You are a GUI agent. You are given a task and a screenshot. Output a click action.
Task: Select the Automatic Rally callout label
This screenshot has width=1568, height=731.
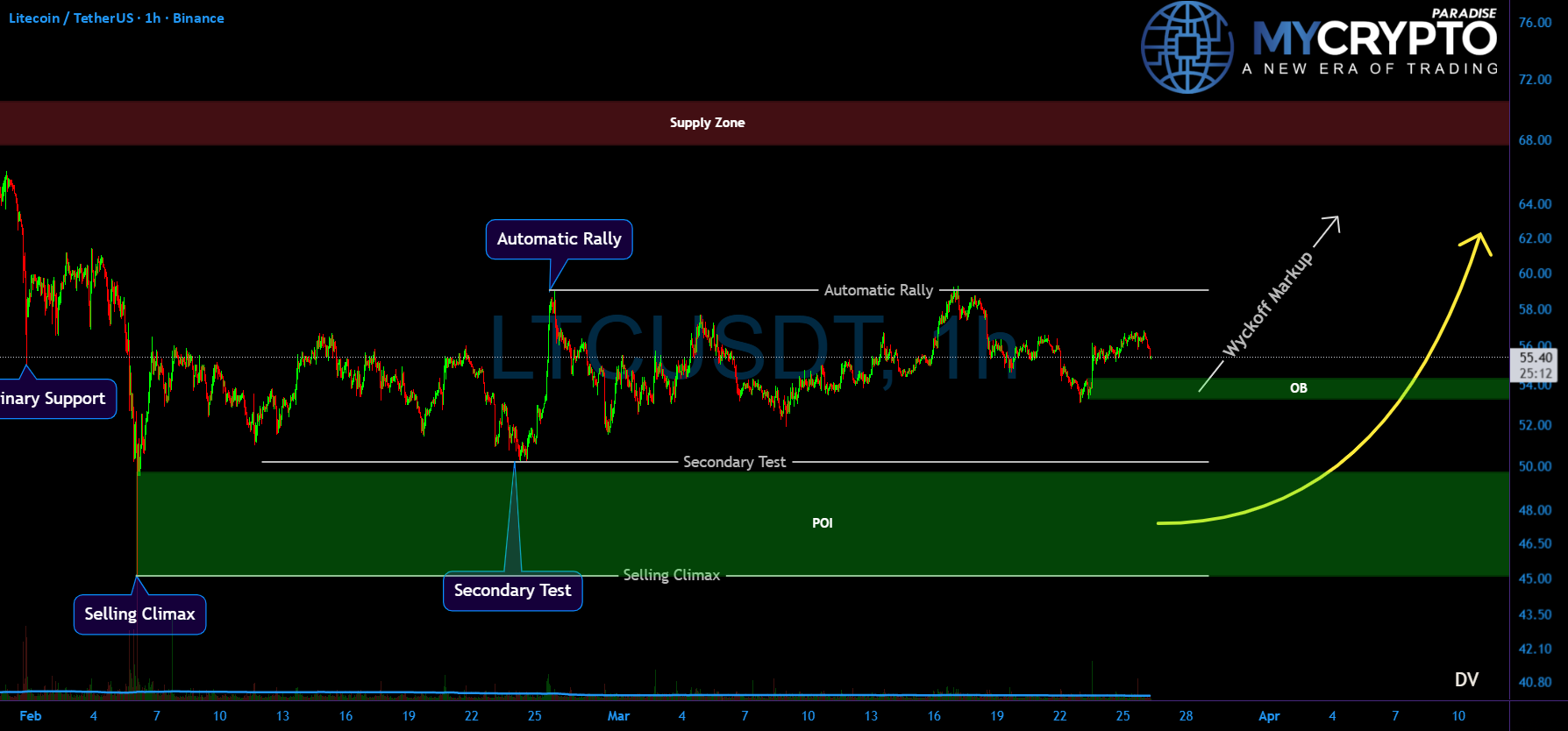click(x=559, y=239)
